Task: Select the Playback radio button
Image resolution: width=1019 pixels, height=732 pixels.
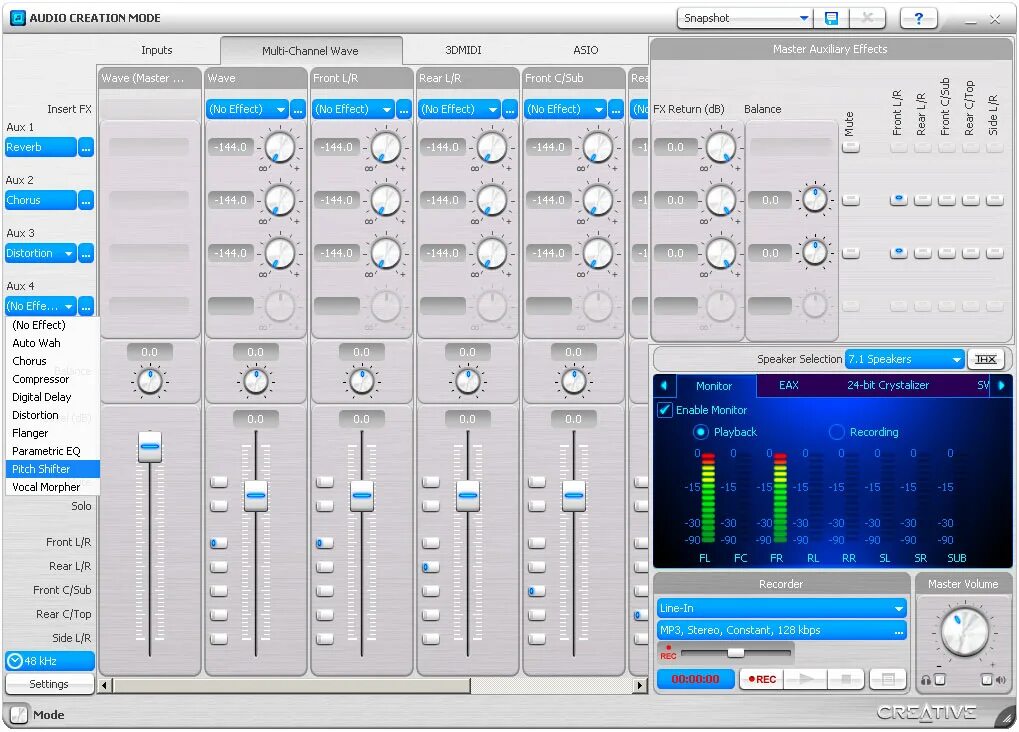Action: 701,432
